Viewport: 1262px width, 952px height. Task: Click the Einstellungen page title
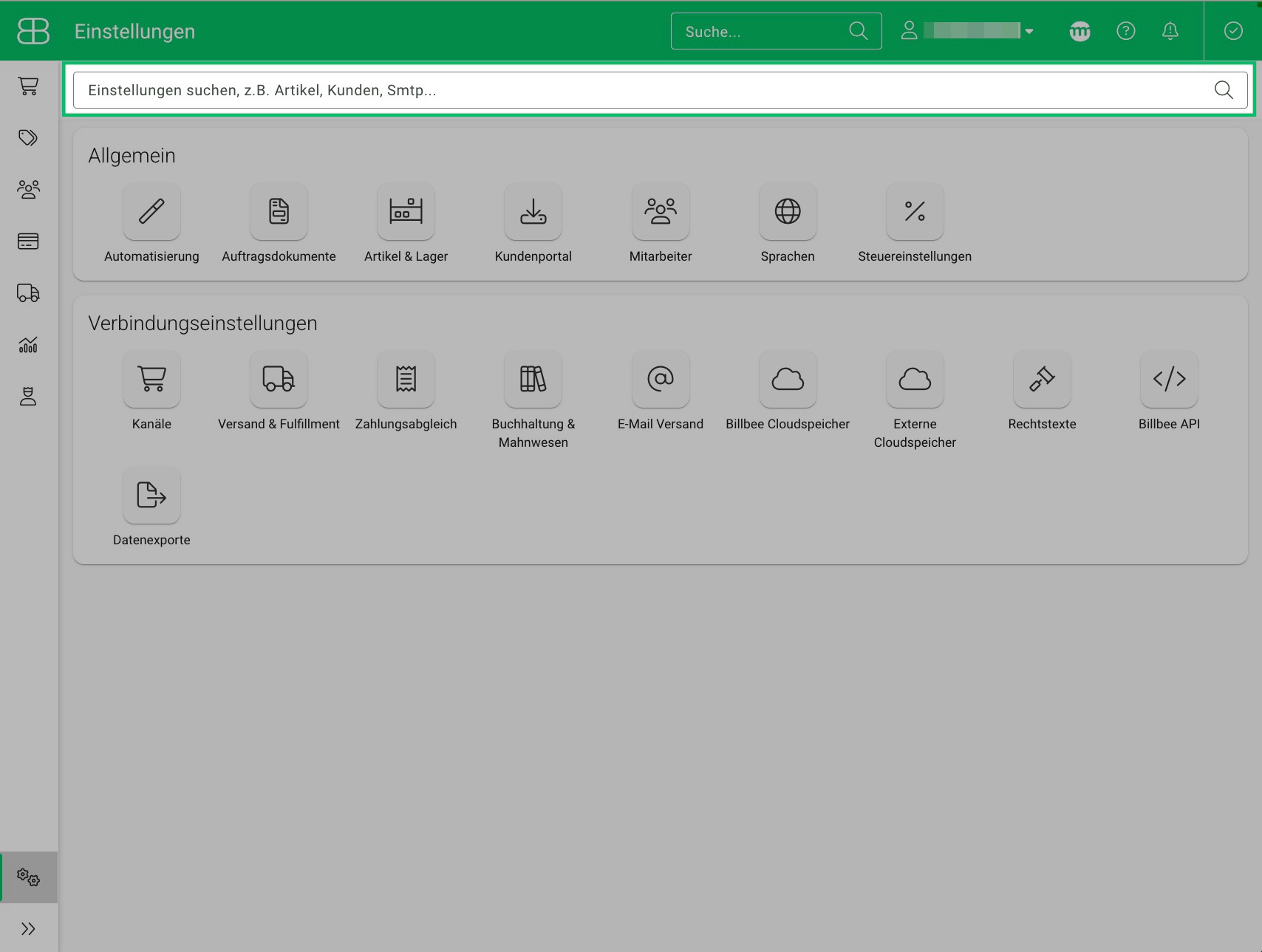[x=134, y=32]
